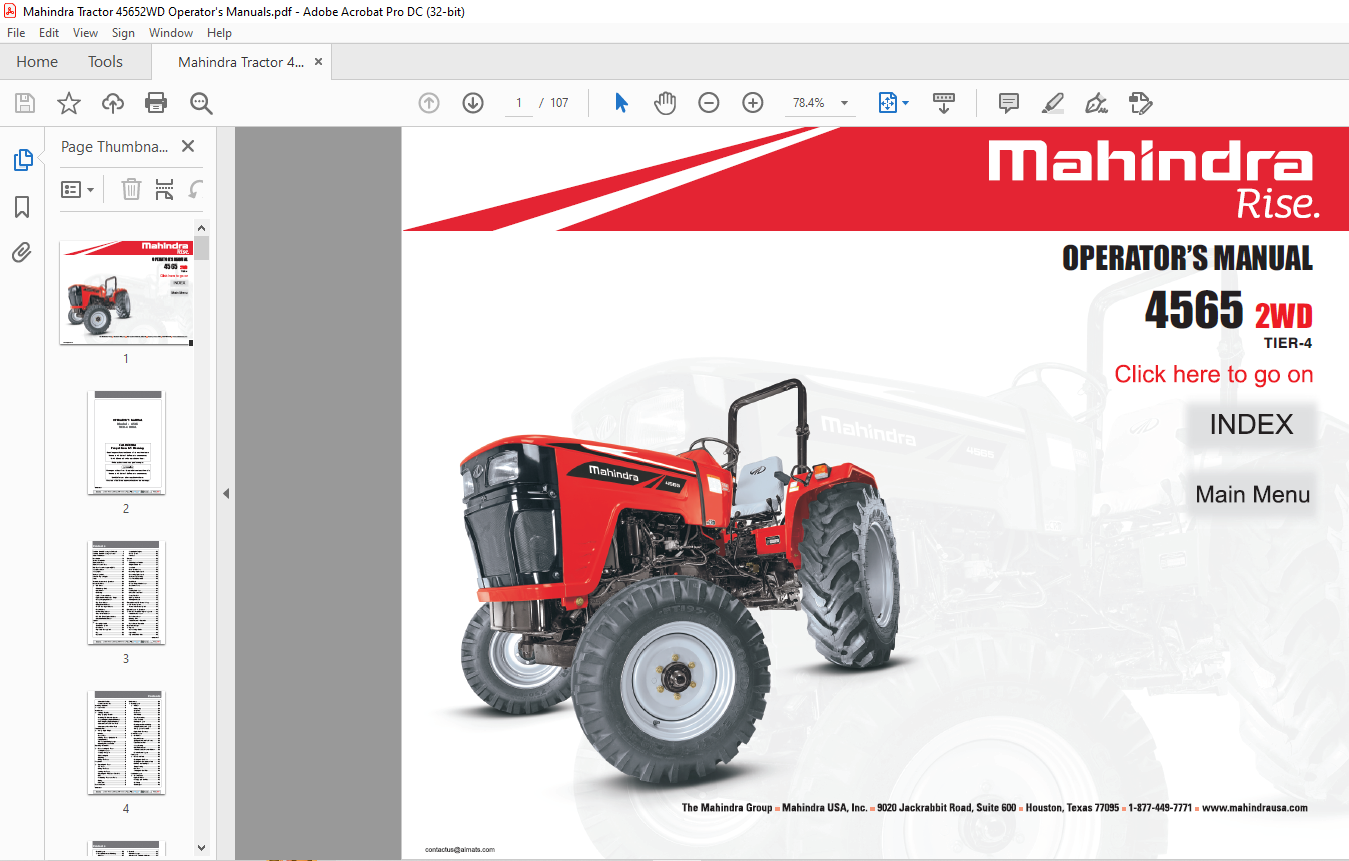Go to next page arrow

click(473, 103)
